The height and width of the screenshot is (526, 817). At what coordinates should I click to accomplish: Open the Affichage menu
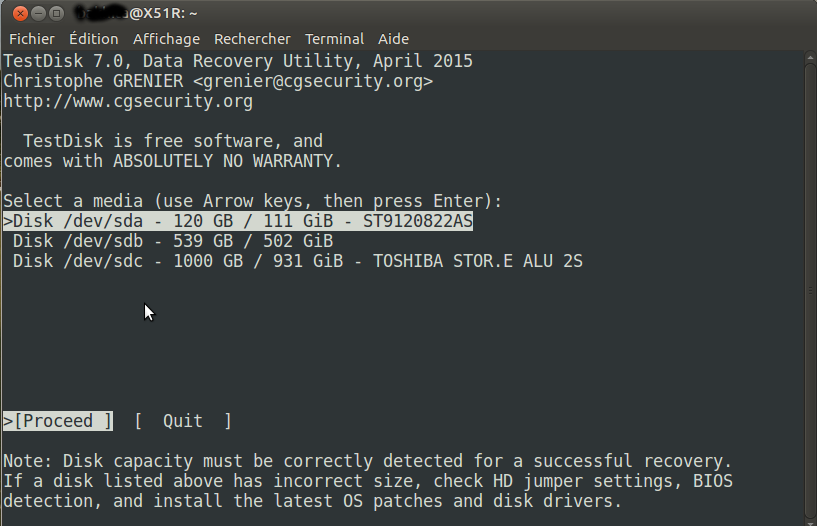166,39
